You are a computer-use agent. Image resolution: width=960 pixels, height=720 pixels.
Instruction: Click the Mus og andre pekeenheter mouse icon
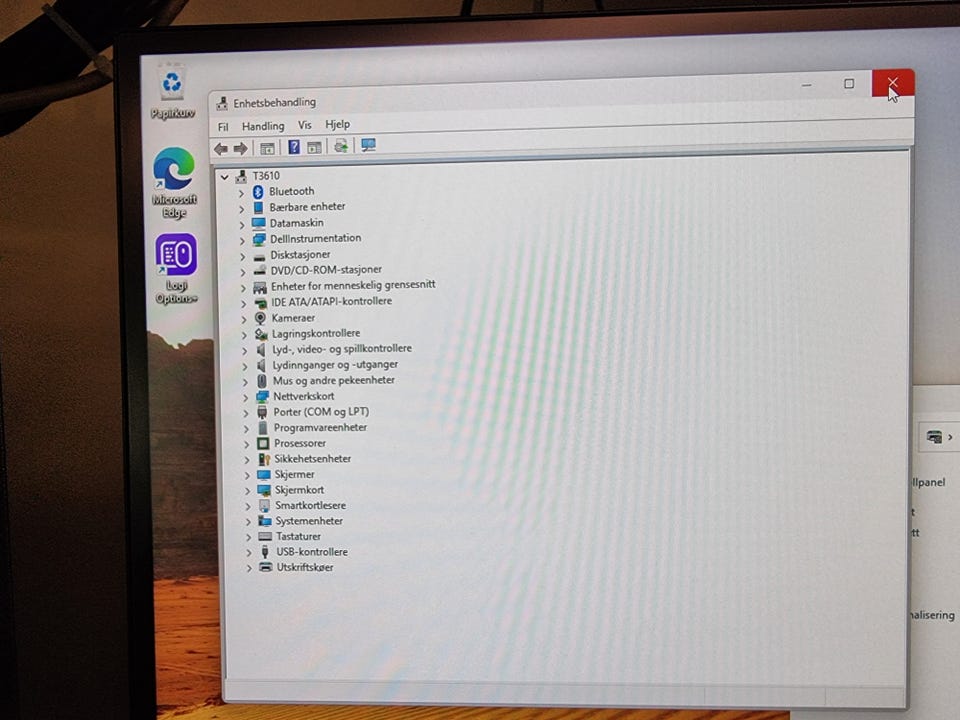click(261, 380)
